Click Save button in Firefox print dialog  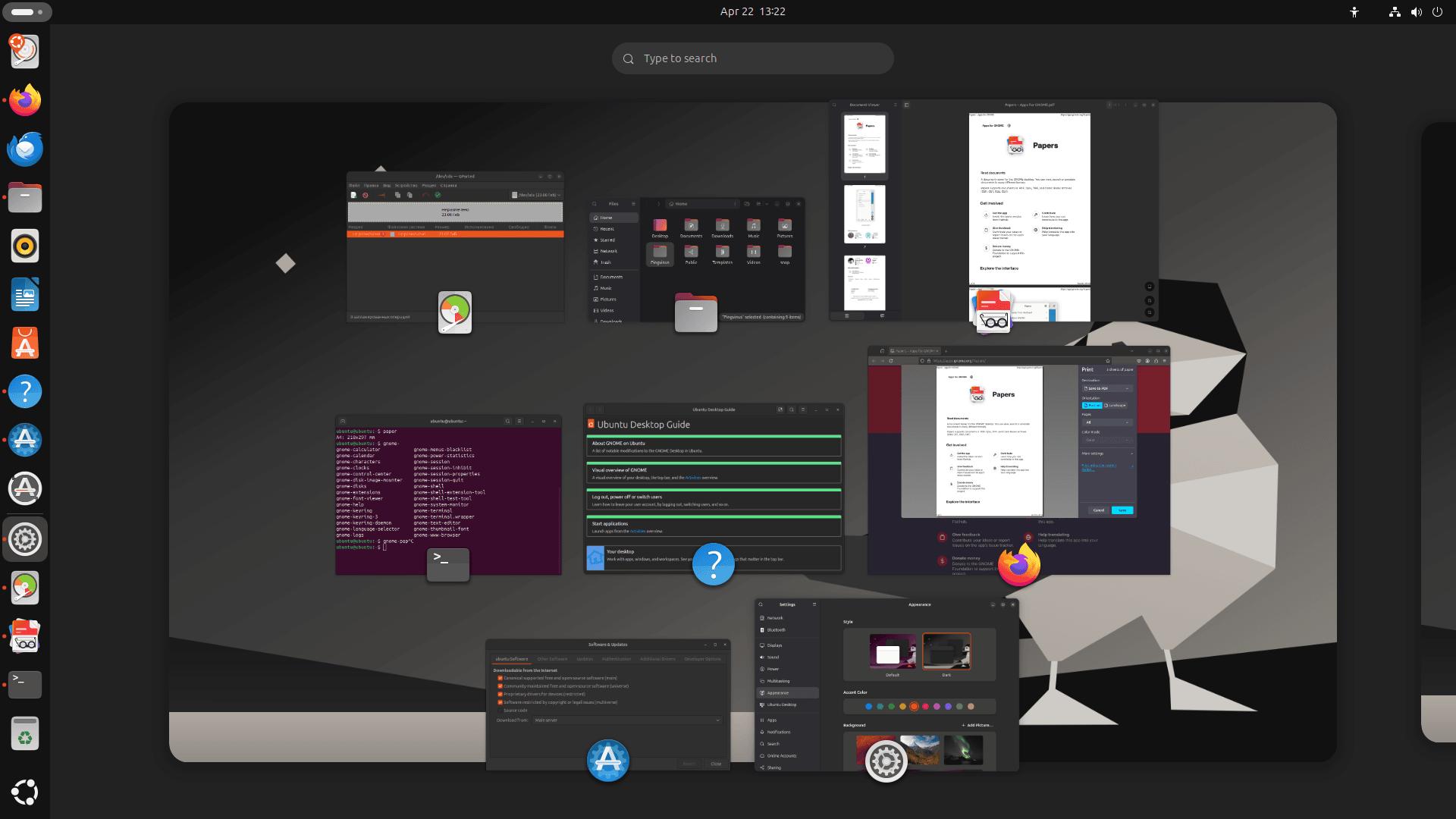click(x=1122, y=510)
